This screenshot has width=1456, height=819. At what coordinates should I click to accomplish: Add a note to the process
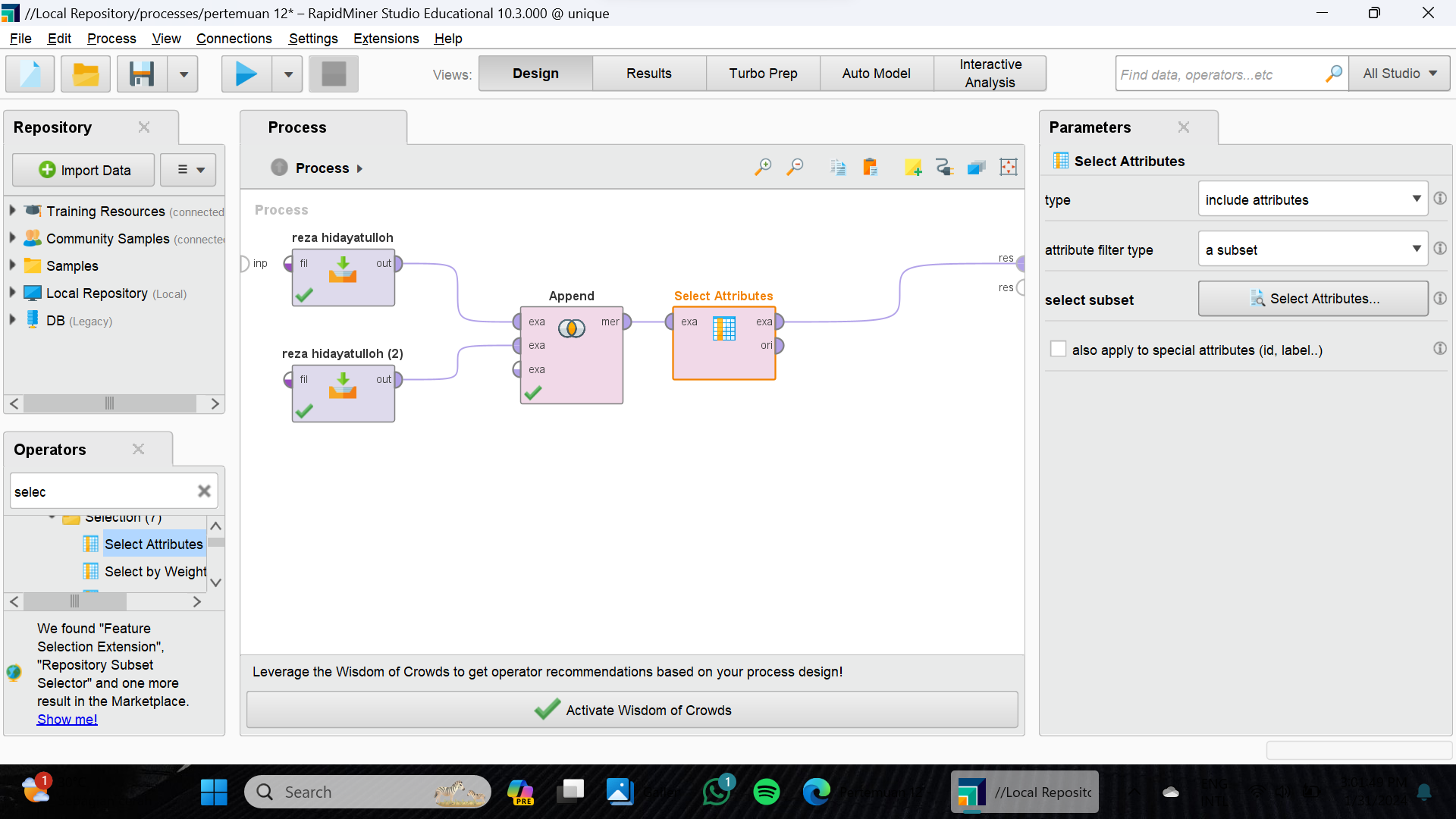click(913, 168)
